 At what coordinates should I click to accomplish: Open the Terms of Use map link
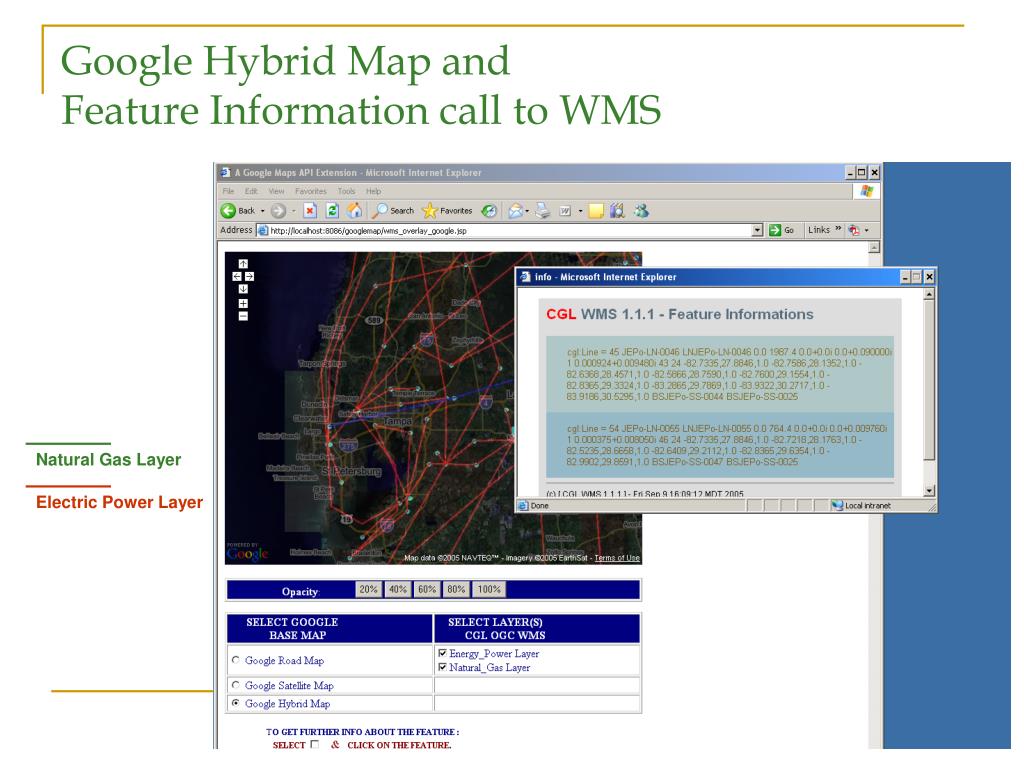click(x=617, y=558)
